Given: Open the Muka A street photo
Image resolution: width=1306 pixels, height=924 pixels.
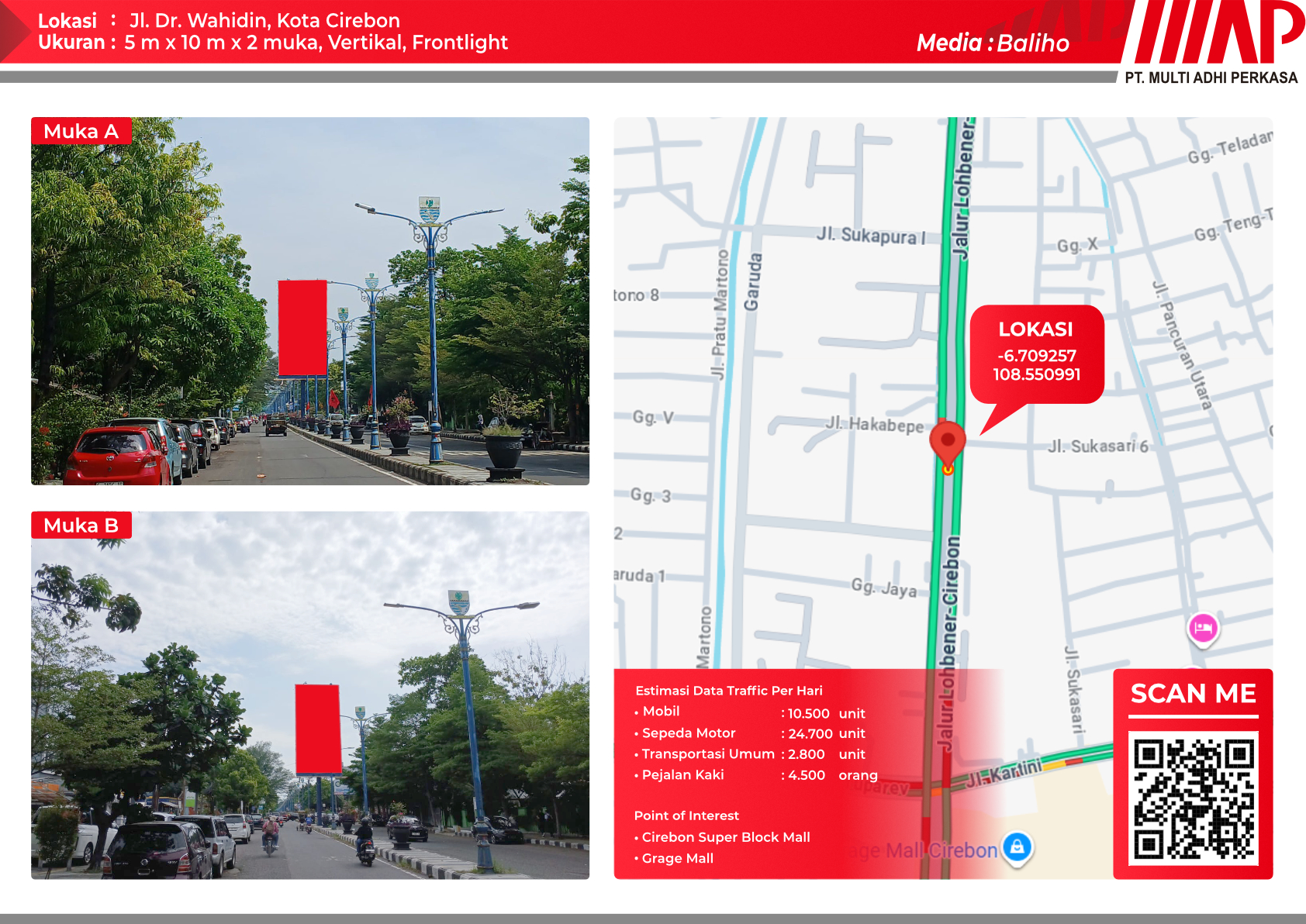Looking at the screenshot, I should point(310,301).
